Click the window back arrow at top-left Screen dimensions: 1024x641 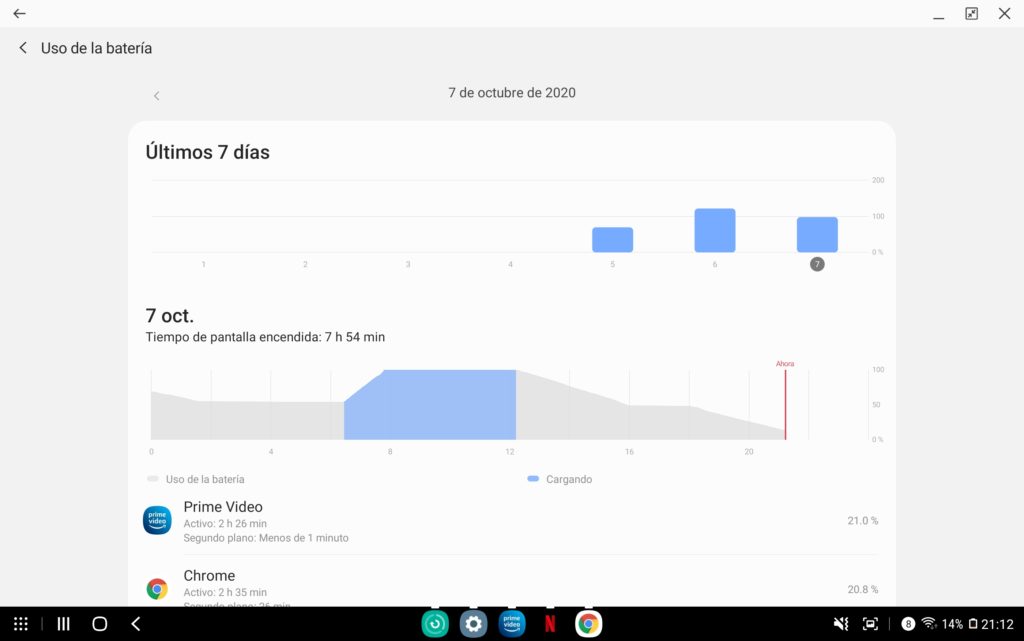pyautogui.click(x=19, y=14)
